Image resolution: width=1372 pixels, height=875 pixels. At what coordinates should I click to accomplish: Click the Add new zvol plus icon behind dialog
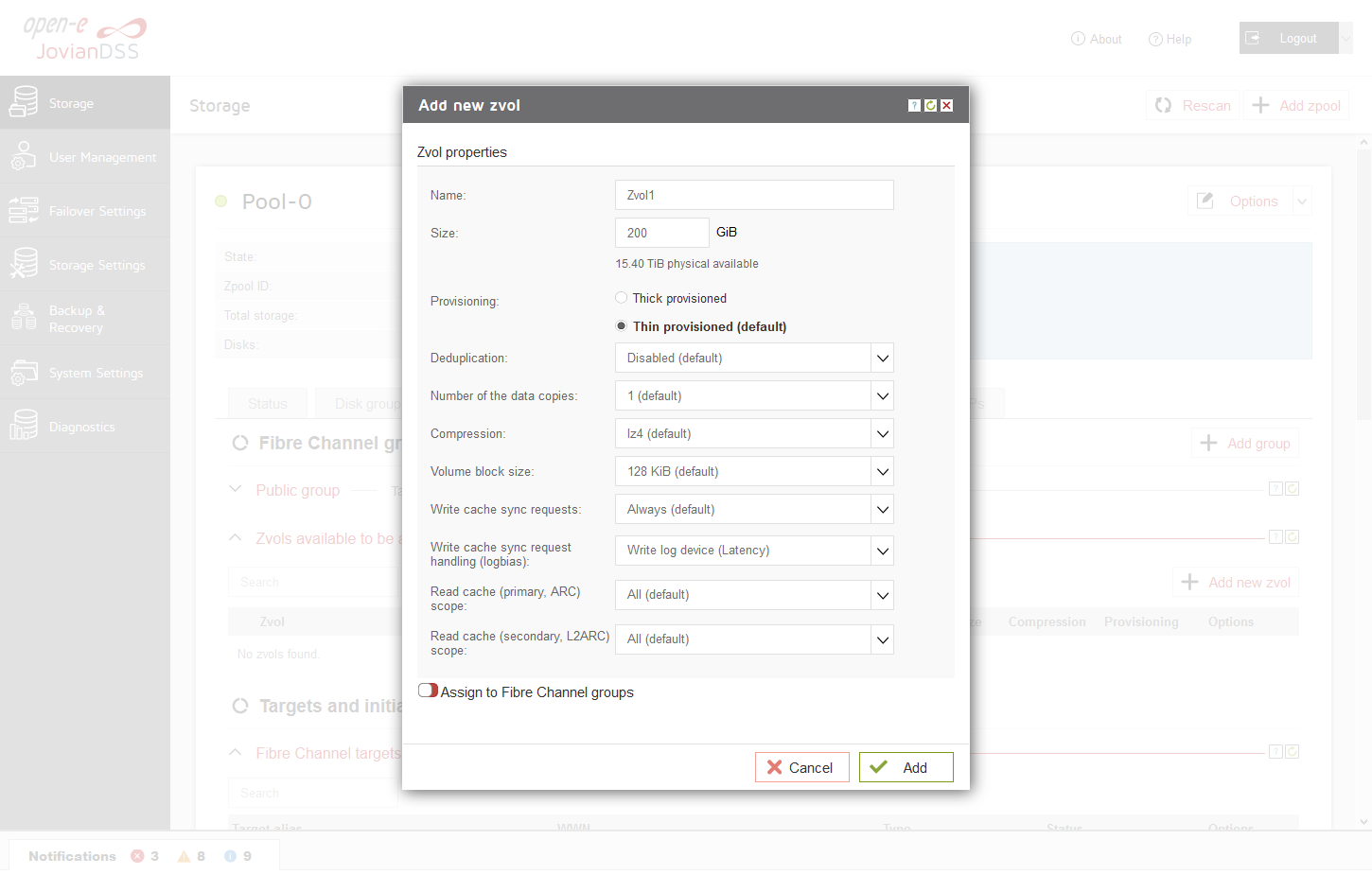[1189, 582]
